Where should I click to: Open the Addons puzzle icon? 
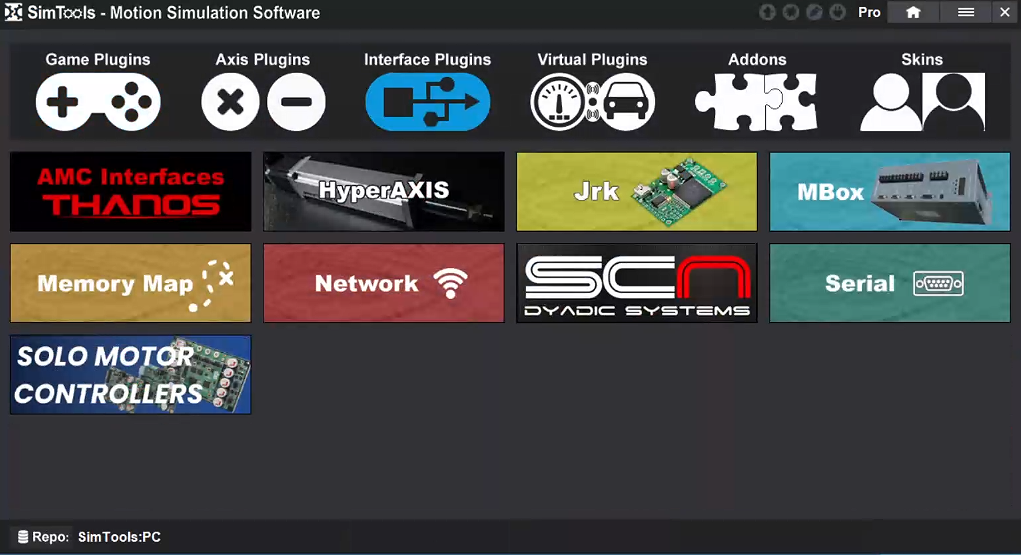(757, 102)
